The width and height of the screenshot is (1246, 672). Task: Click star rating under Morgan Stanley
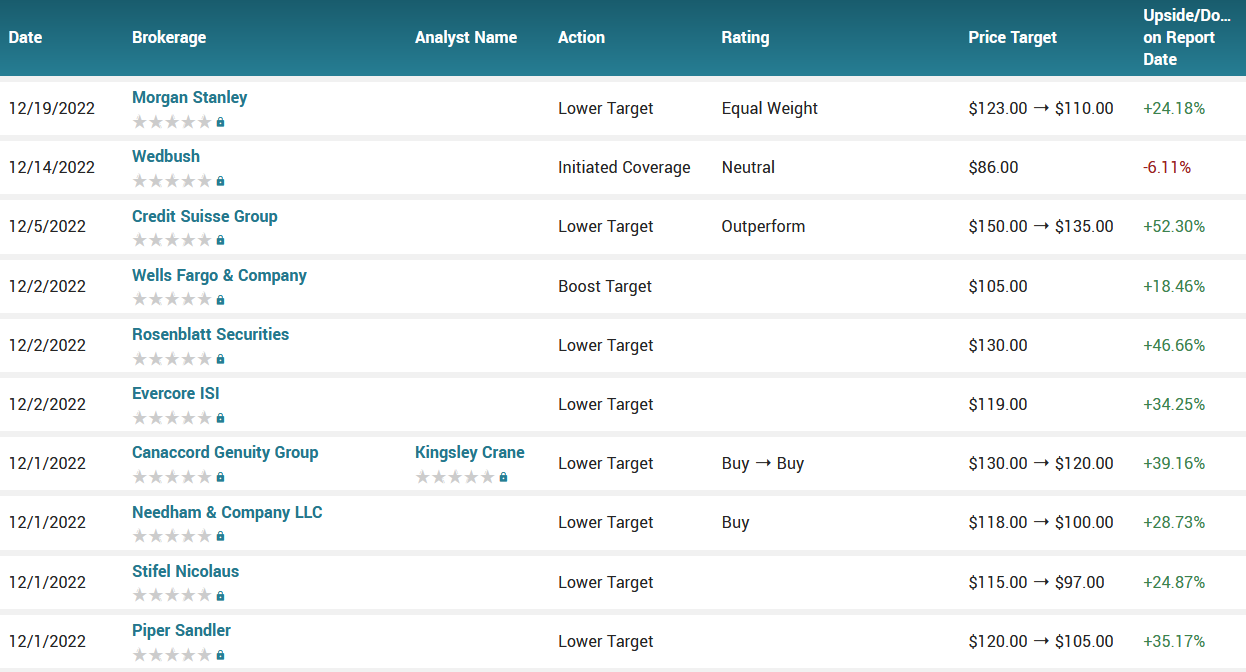point(172,122)
